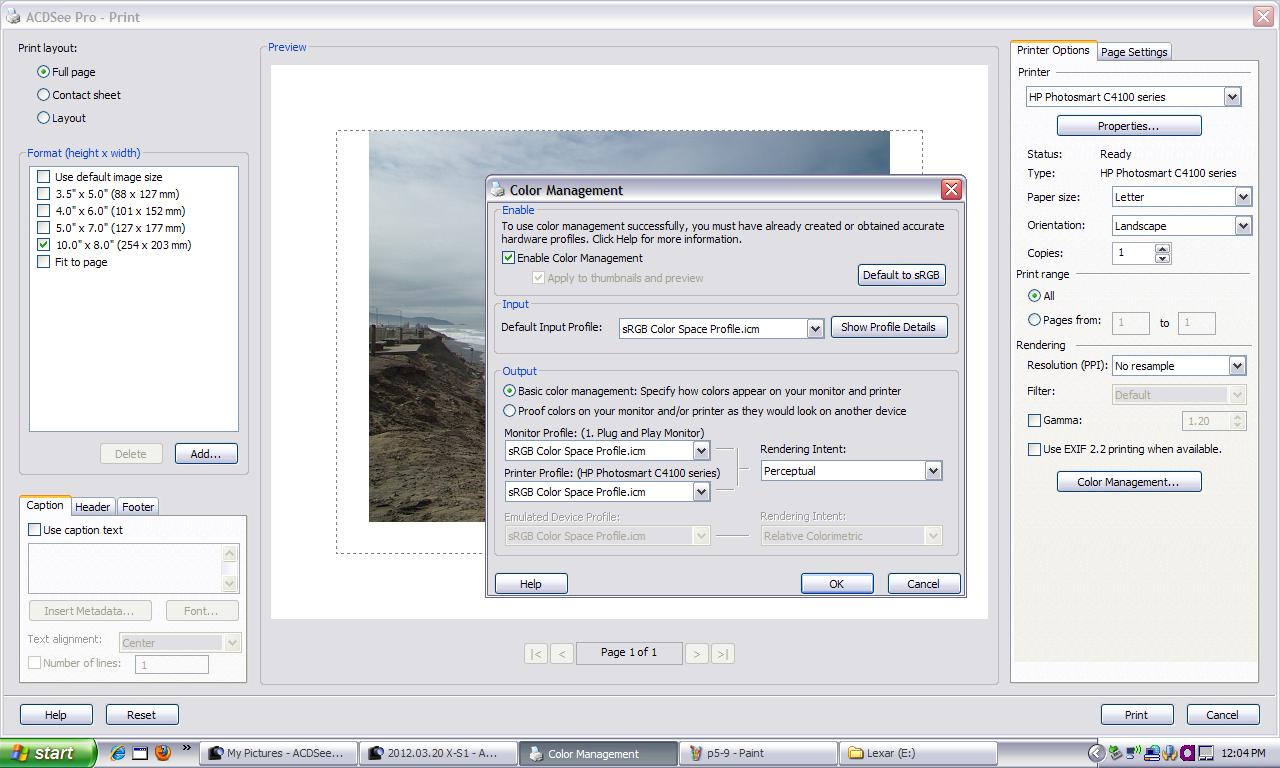The image size is (1280, 768).
Task: Expand hidden system tray icons
Action: click(1096, 753)
